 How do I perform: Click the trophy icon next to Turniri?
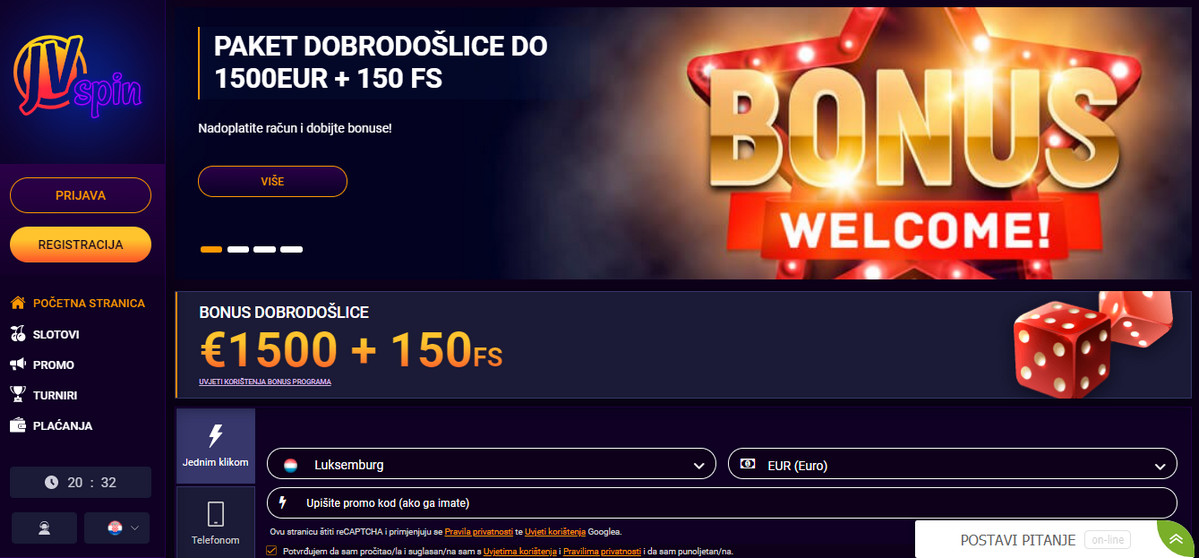tap(18, 395)
